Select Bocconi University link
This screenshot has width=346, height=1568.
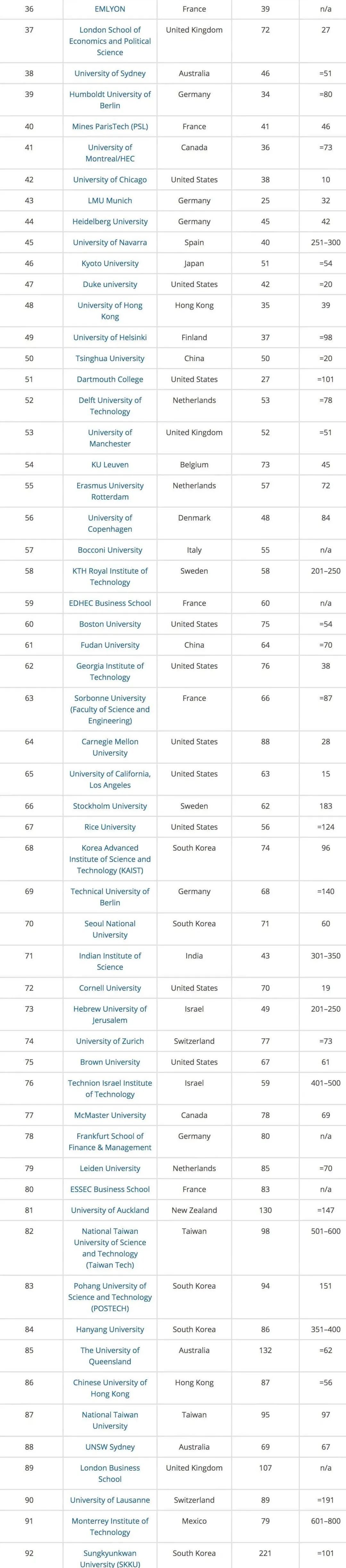[x=110, y=550]
